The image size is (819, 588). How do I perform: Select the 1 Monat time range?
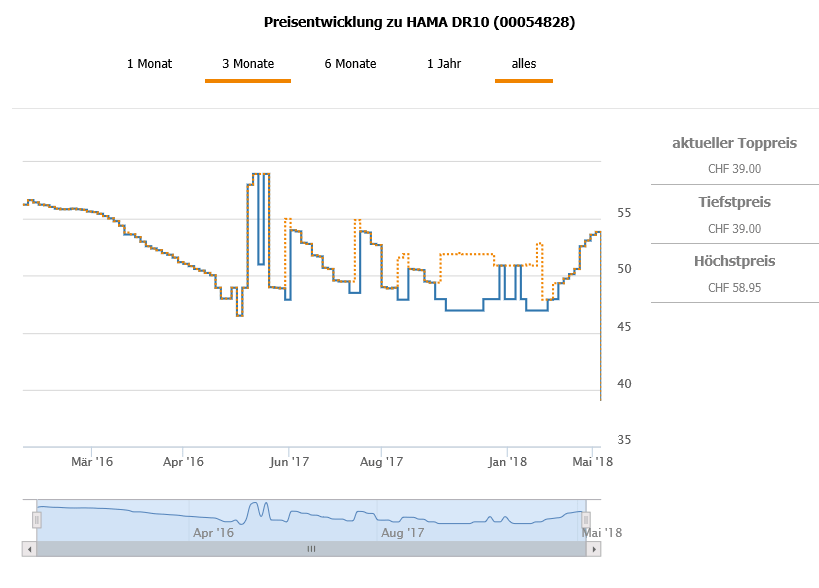[x=149, y=64]
